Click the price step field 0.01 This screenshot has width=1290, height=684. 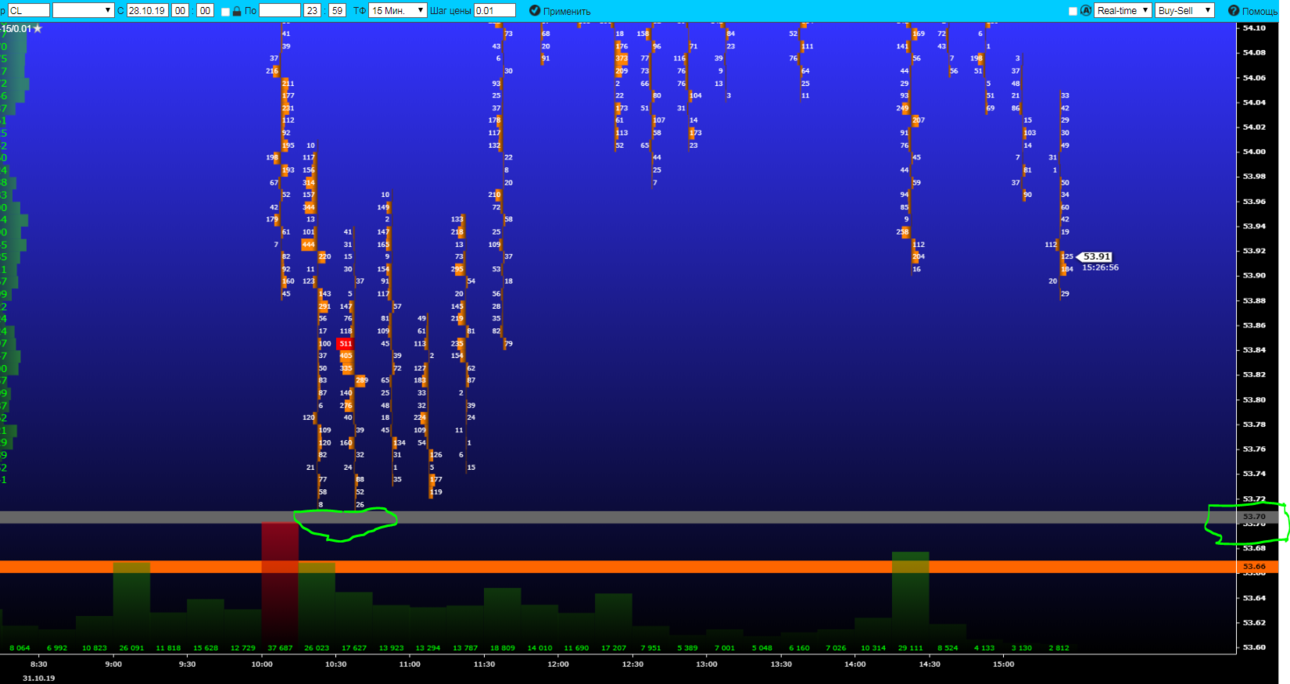[495, 10]
